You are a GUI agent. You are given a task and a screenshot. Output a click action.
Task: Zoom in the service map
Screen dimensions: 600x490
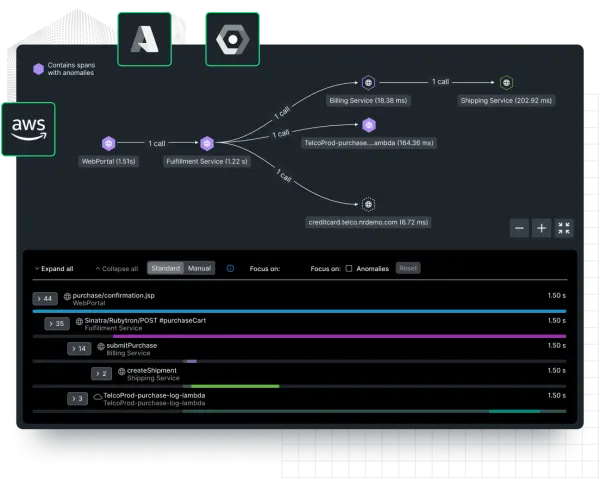(541, 228)
